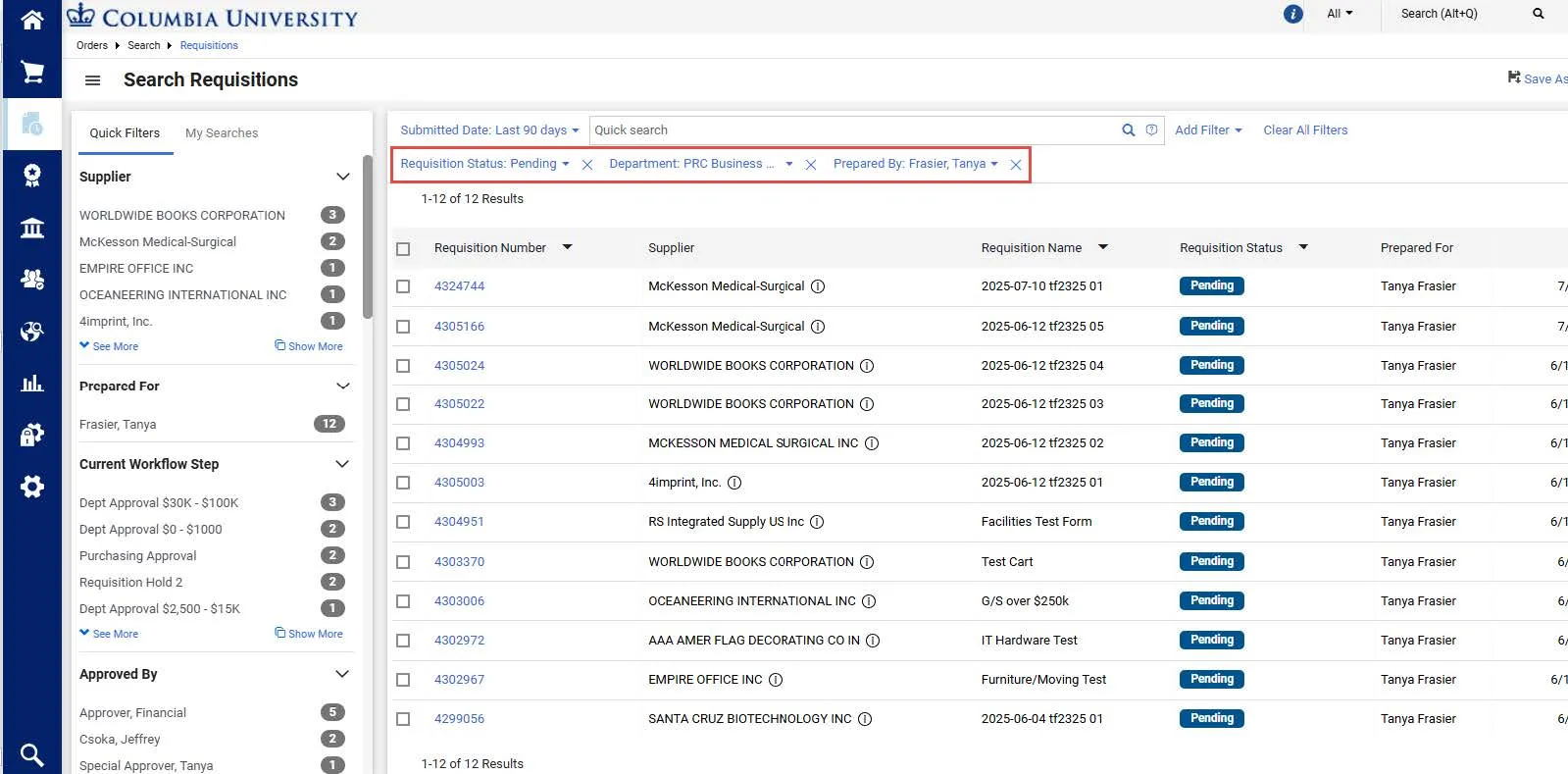Open the robot setup sidebar icon
1568x774 pixels.
[32, 435]
